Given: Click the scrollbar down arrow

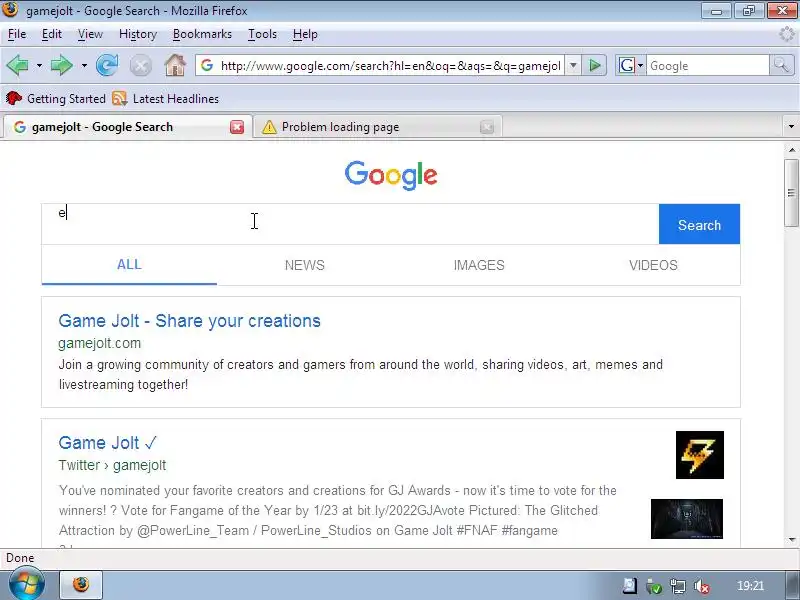Looking at the screenshot, I should pyautogui.click(x=791, y=540).
